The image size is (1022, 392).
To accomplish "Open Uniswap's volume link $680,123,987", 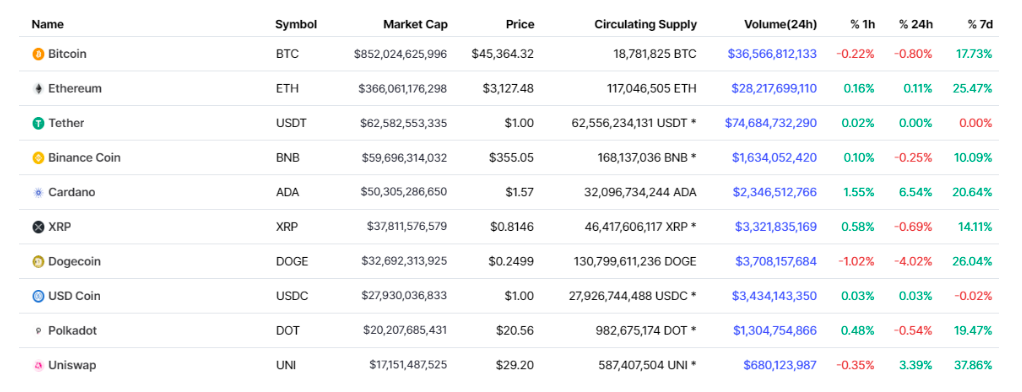I will [x=780, y=365].
